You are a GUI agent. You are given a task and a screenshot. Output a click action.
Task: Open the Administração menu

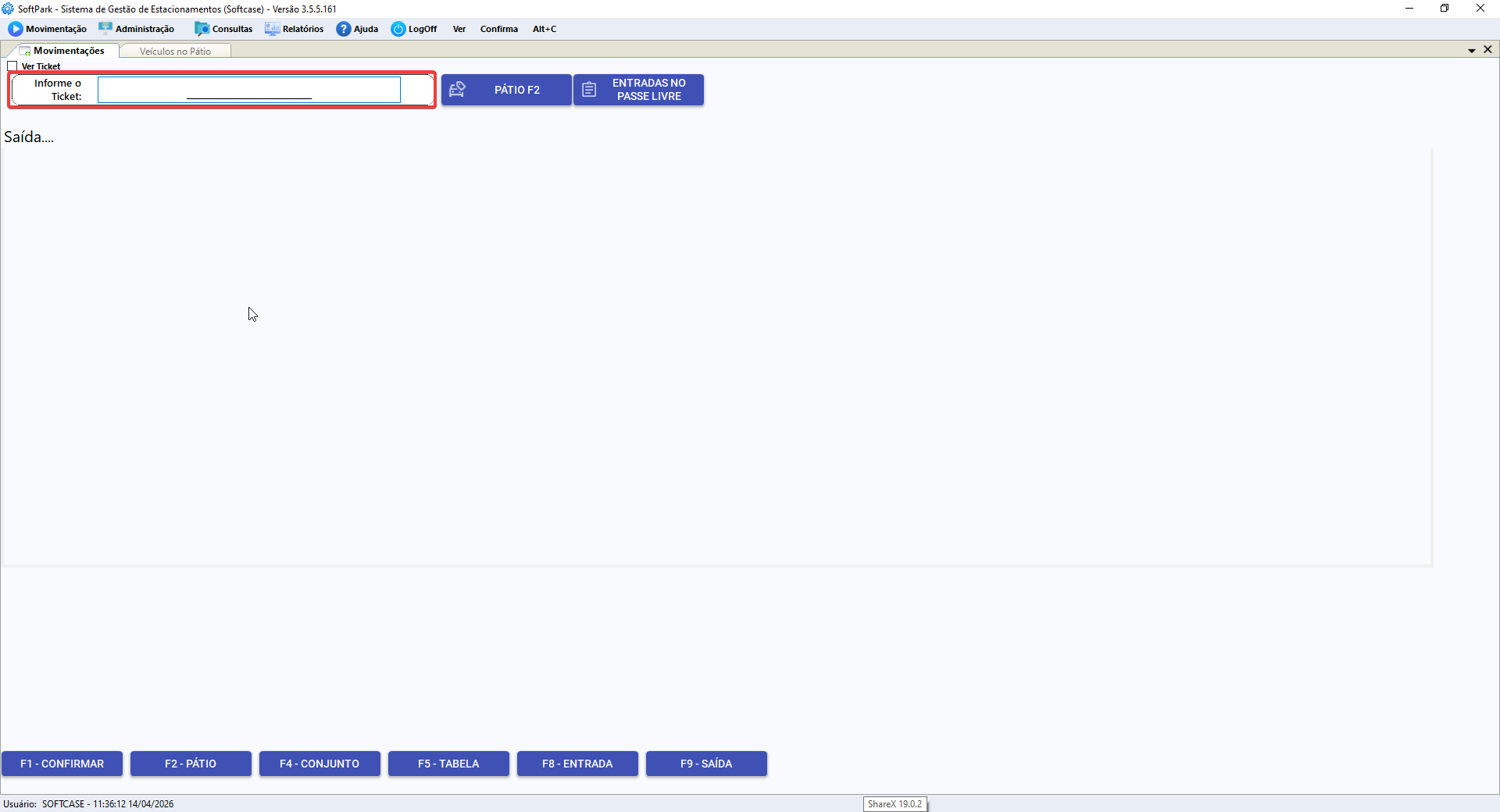point(137,29)
